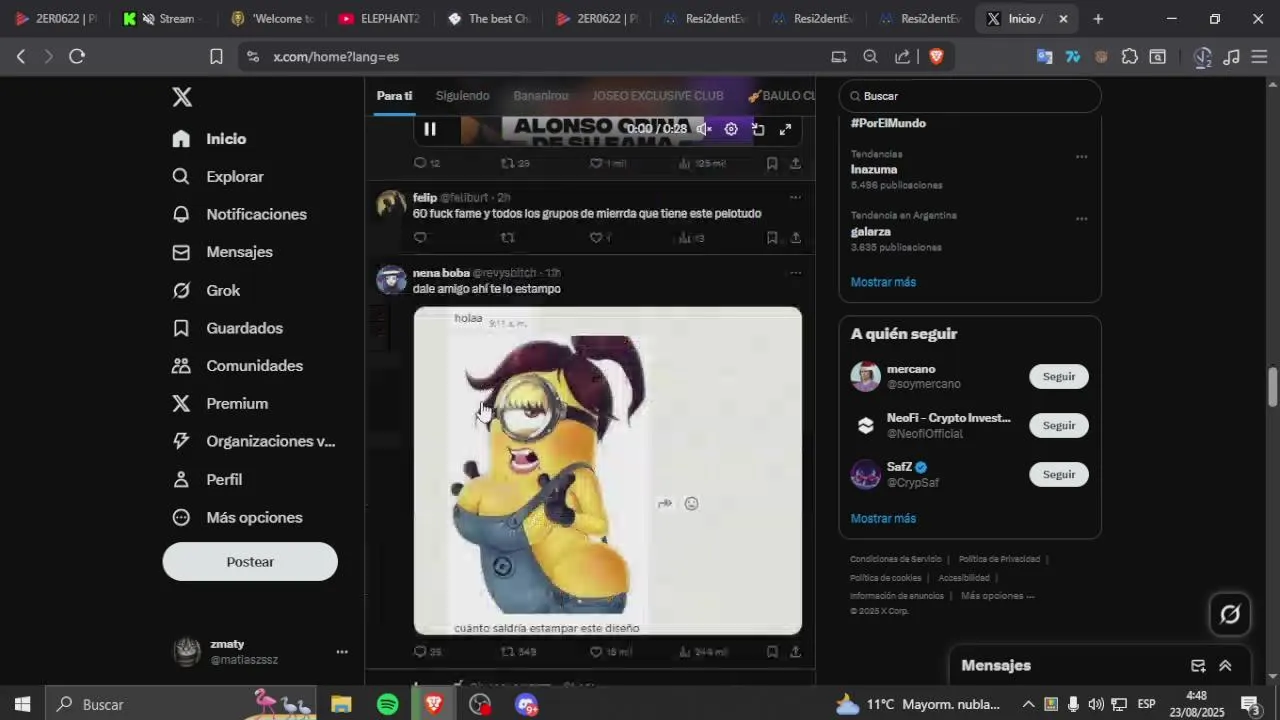Open the Grok floating button

pos(1230,614)
